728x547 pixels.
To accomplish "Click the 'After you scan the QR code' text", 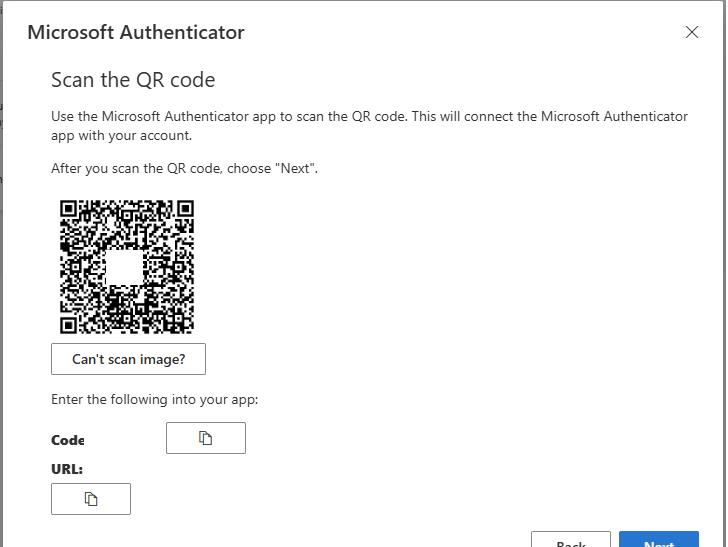I will pyautogui.click(x=184, y=168).
